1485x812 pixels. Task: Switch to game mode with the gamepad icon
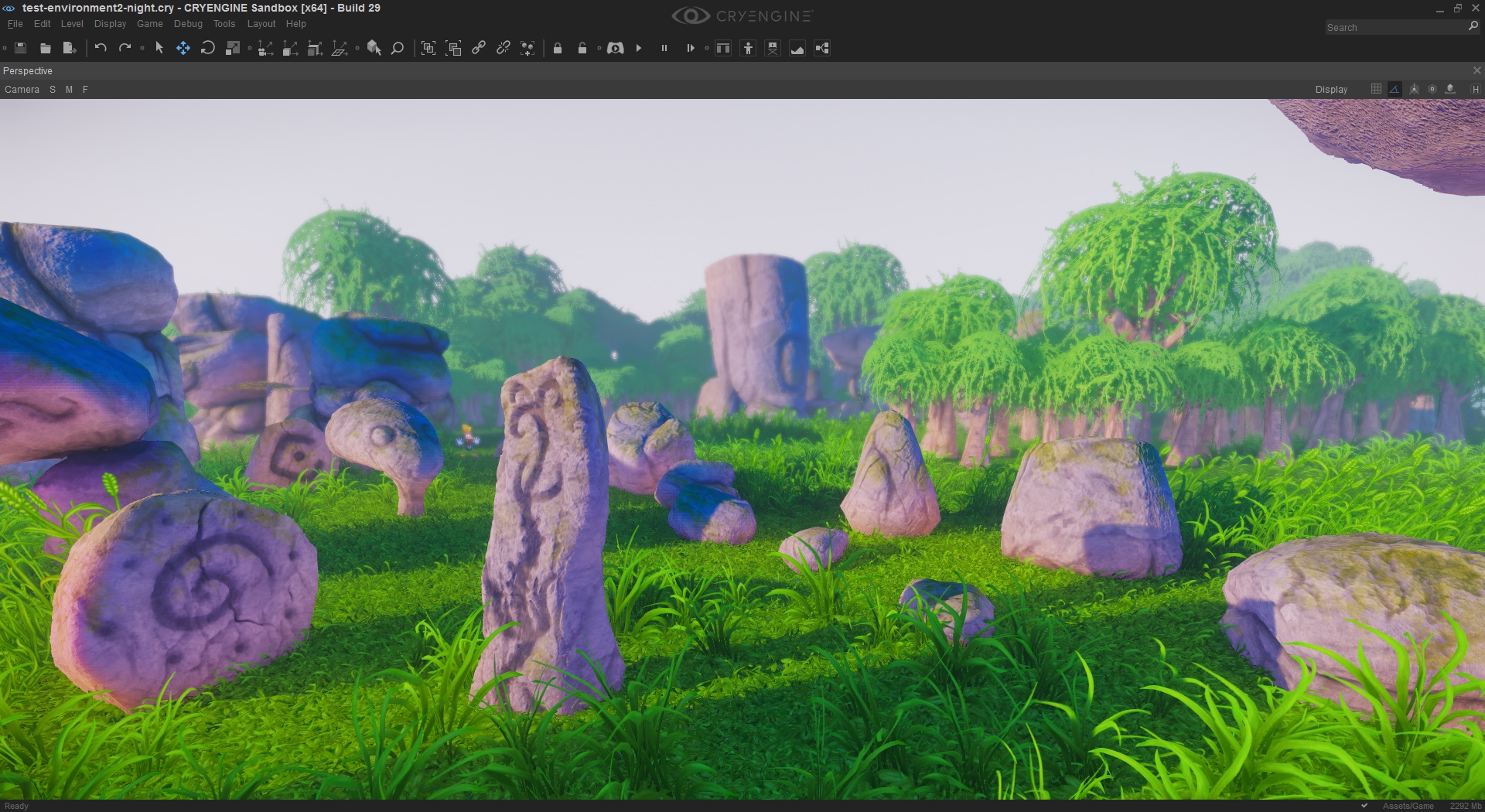(616, 48)
